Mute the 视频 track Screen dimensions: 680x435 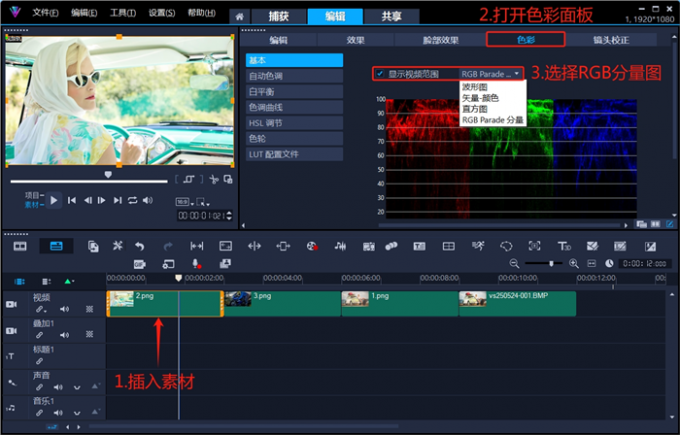coord(64,309)
